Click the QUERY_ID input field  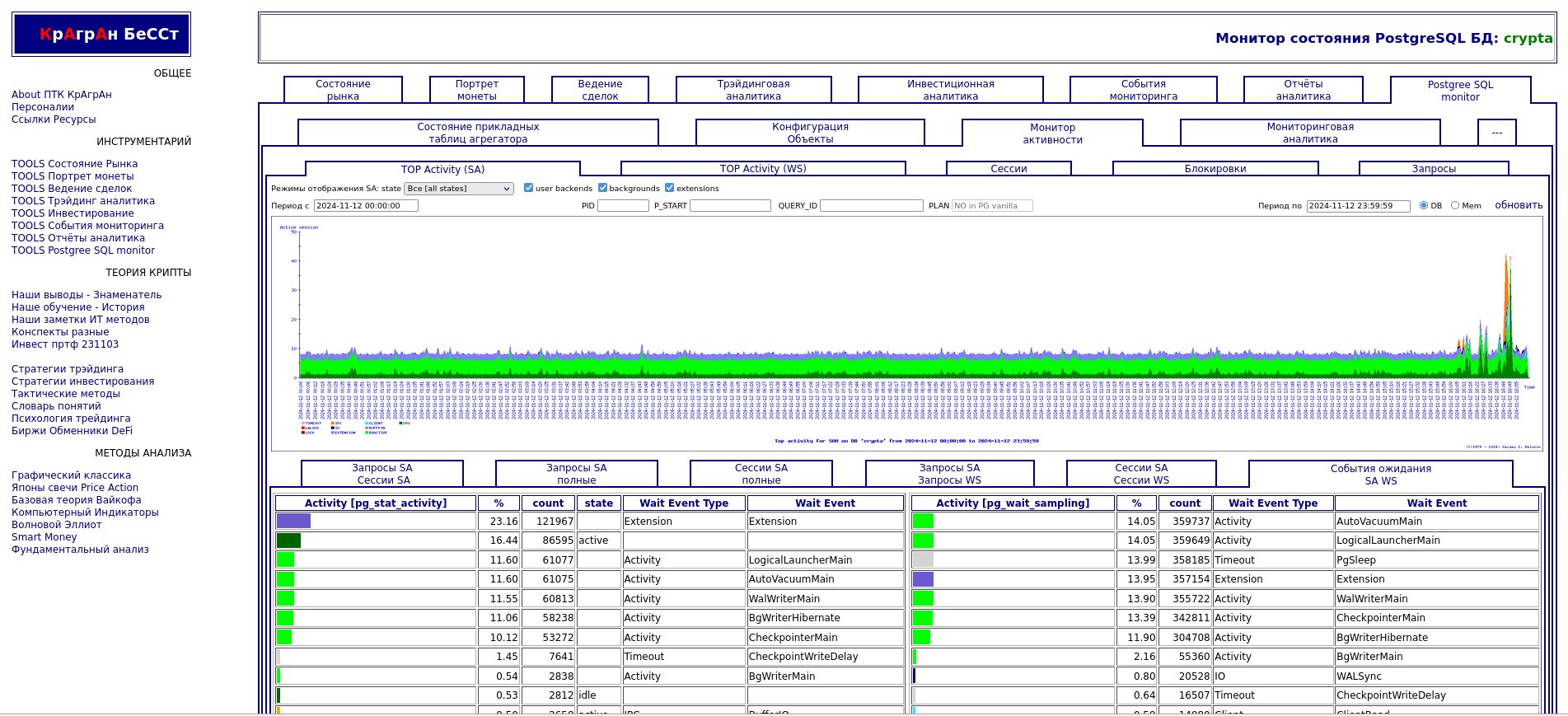tap(871, 206)
